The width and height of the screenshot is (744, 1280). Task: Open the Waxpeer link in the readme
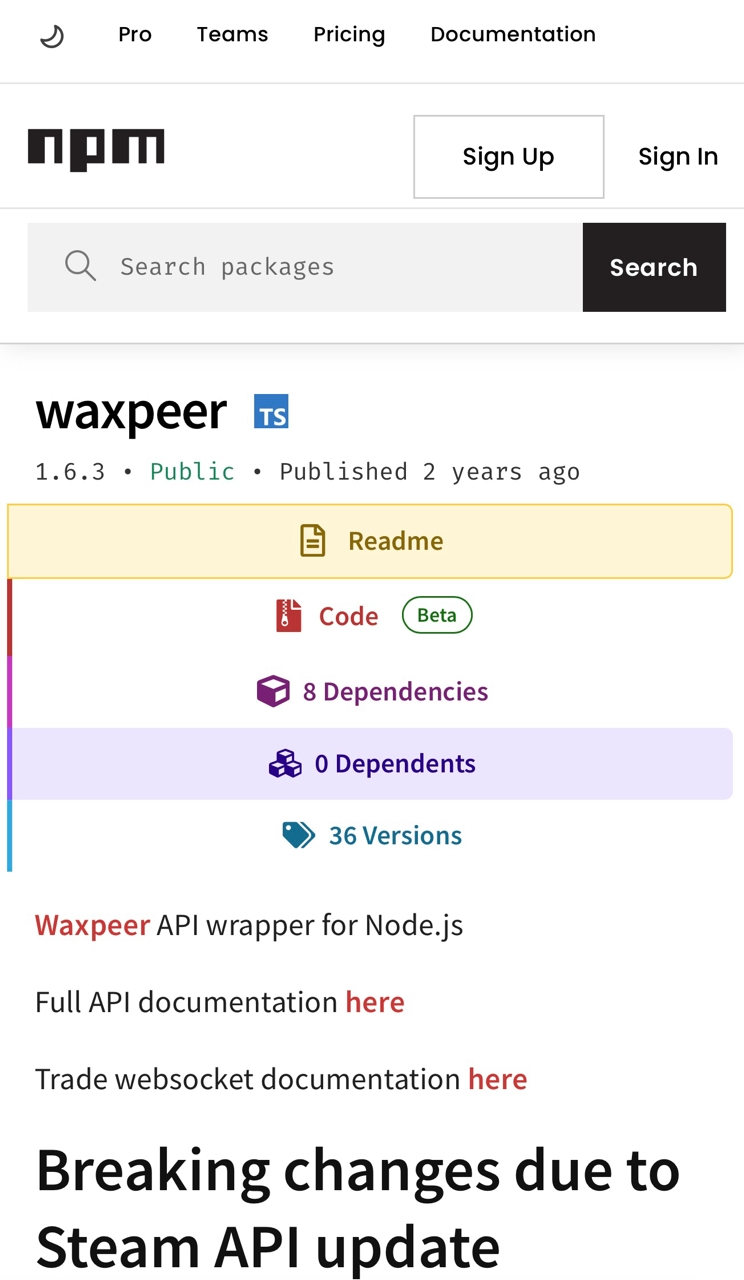pyautogui.click(x=92, y=925)
